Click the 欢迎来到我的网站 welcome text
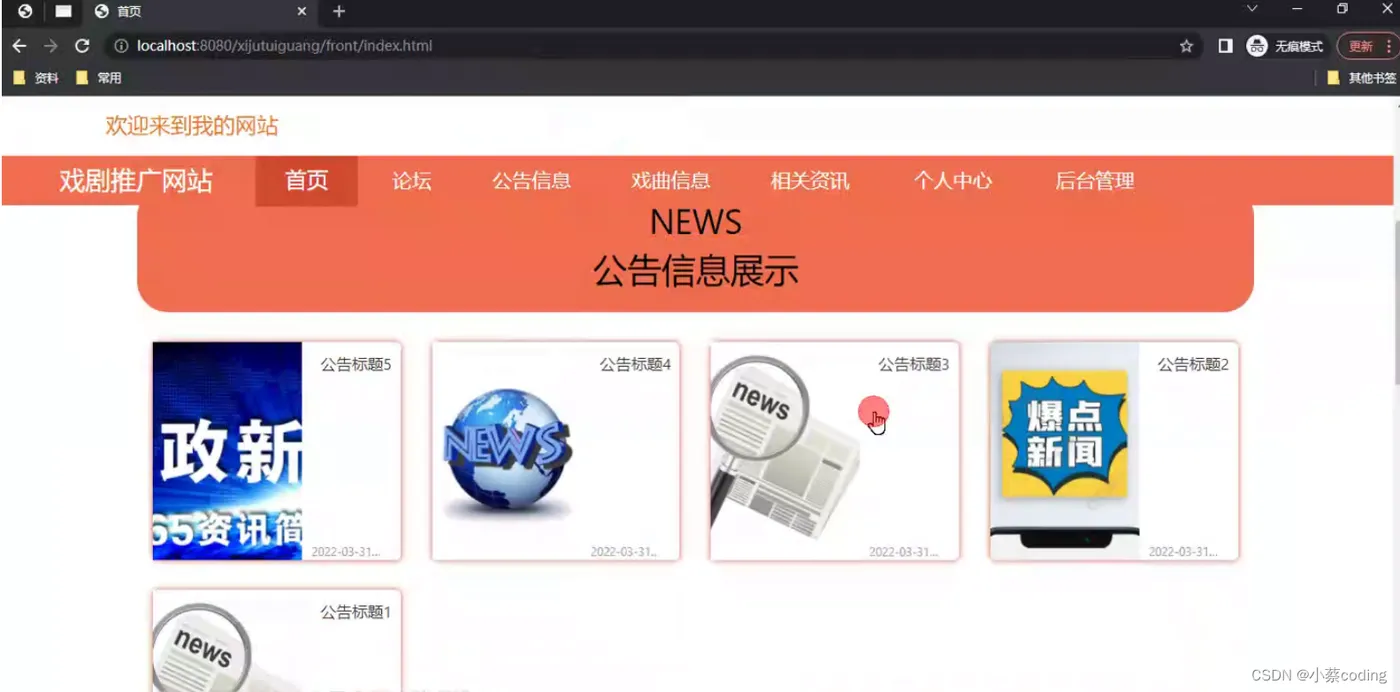 coord(192,126)
